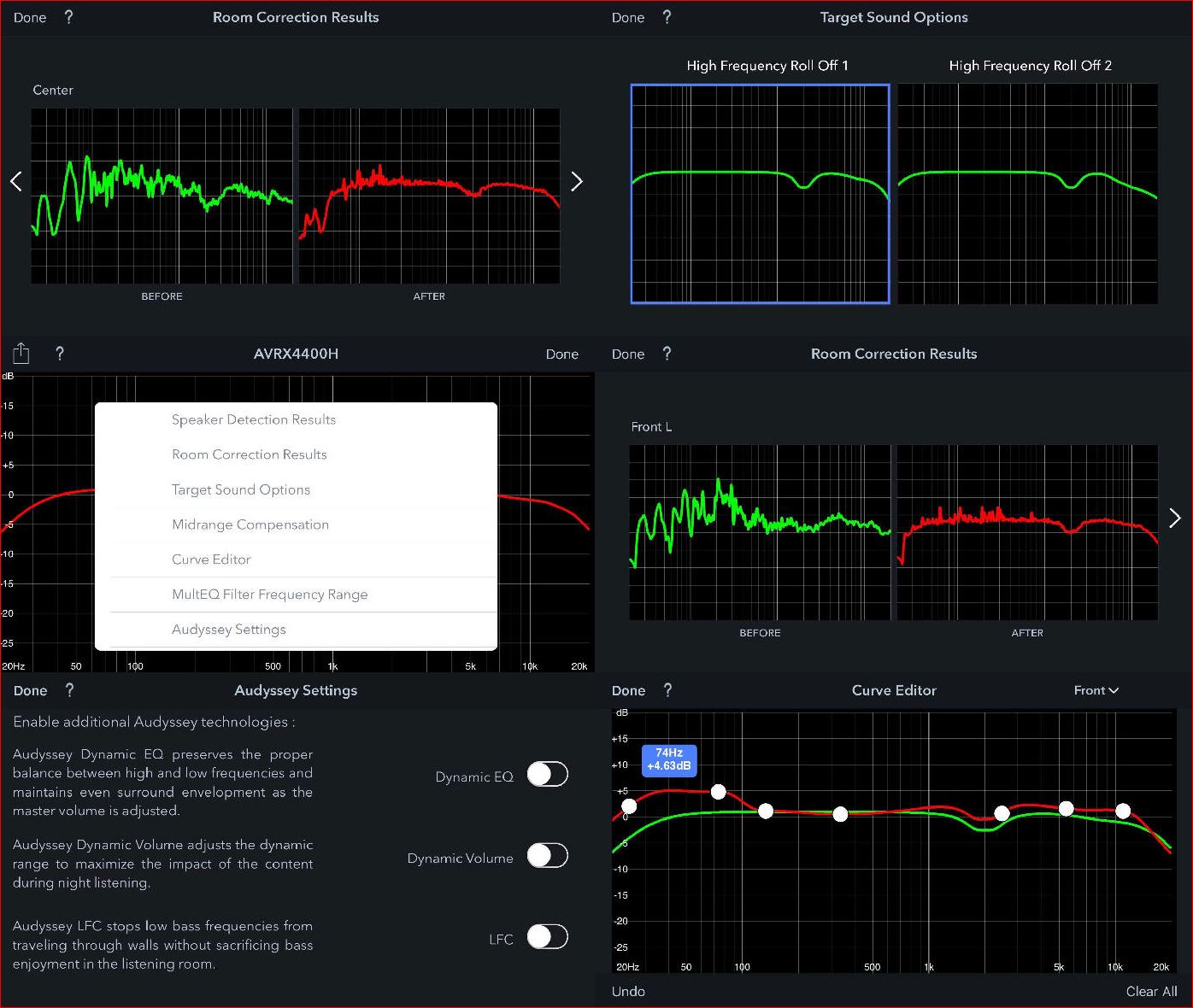1193x1008 pixels.
Task: Tap Done in the Center Room Correction panel
Action: (30, 17)
